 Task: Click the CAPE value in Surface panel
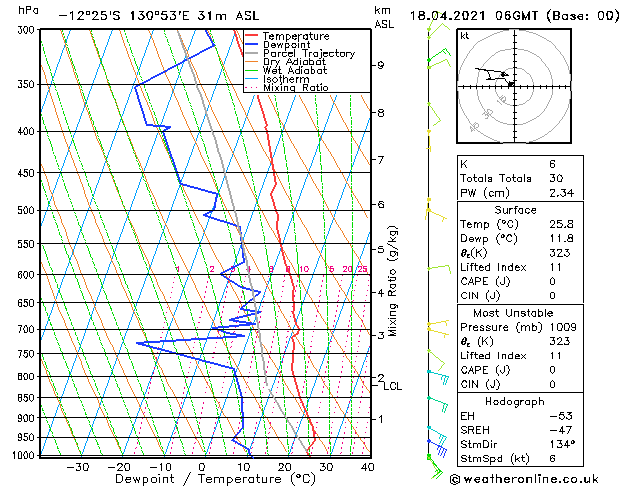[x=552, y=281]
